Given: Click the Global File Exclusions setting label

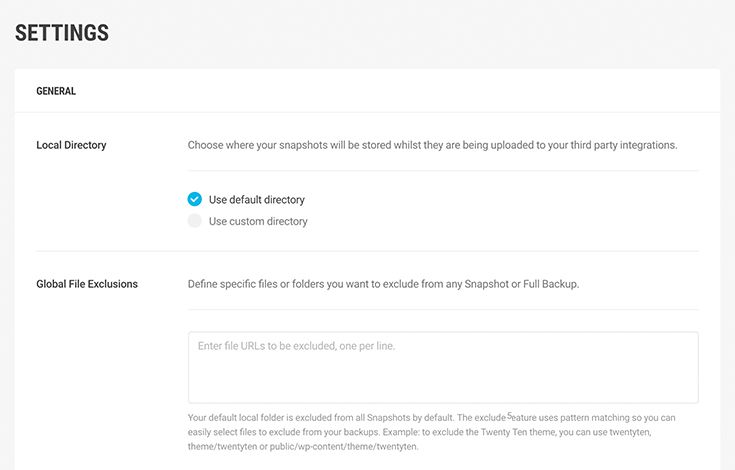Looking at the screenshot, I should click(87, 283).
